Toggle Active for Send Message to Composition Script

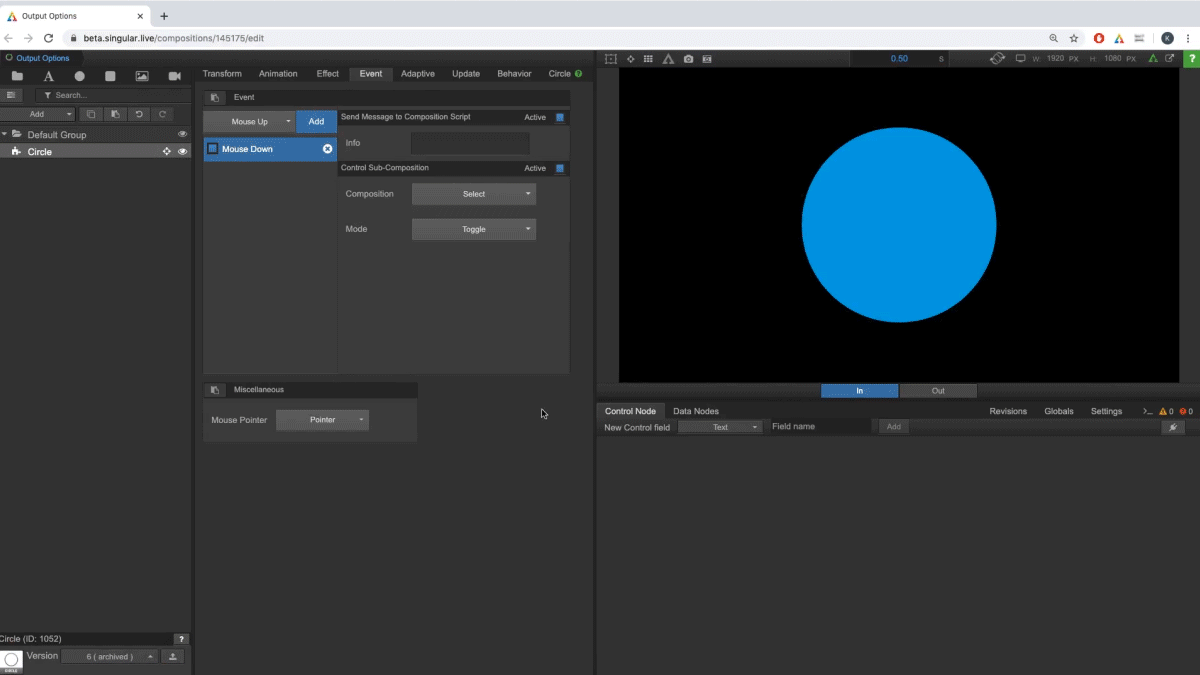560,117
